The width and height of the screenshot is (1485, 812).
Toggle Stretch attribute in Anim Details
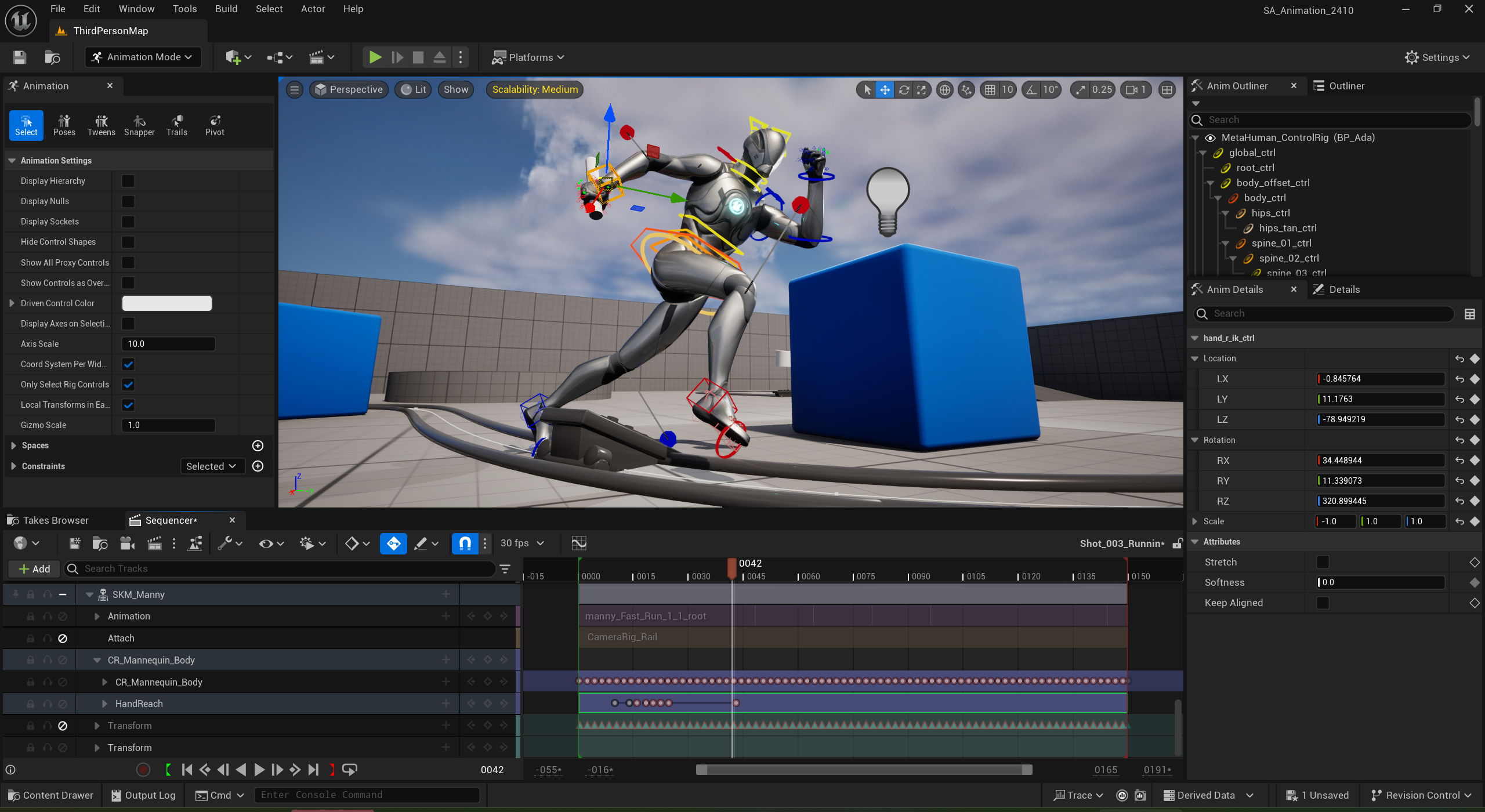pos(1323,561)
